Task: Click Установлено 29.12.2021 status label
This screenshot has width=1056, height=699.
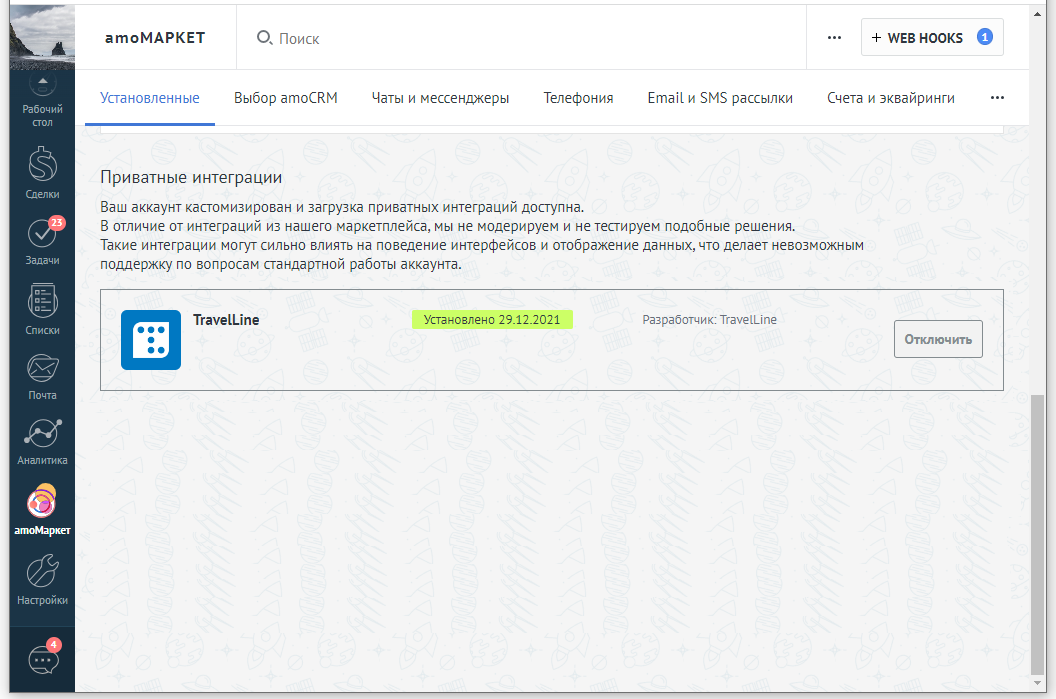Action: point(492,320)
